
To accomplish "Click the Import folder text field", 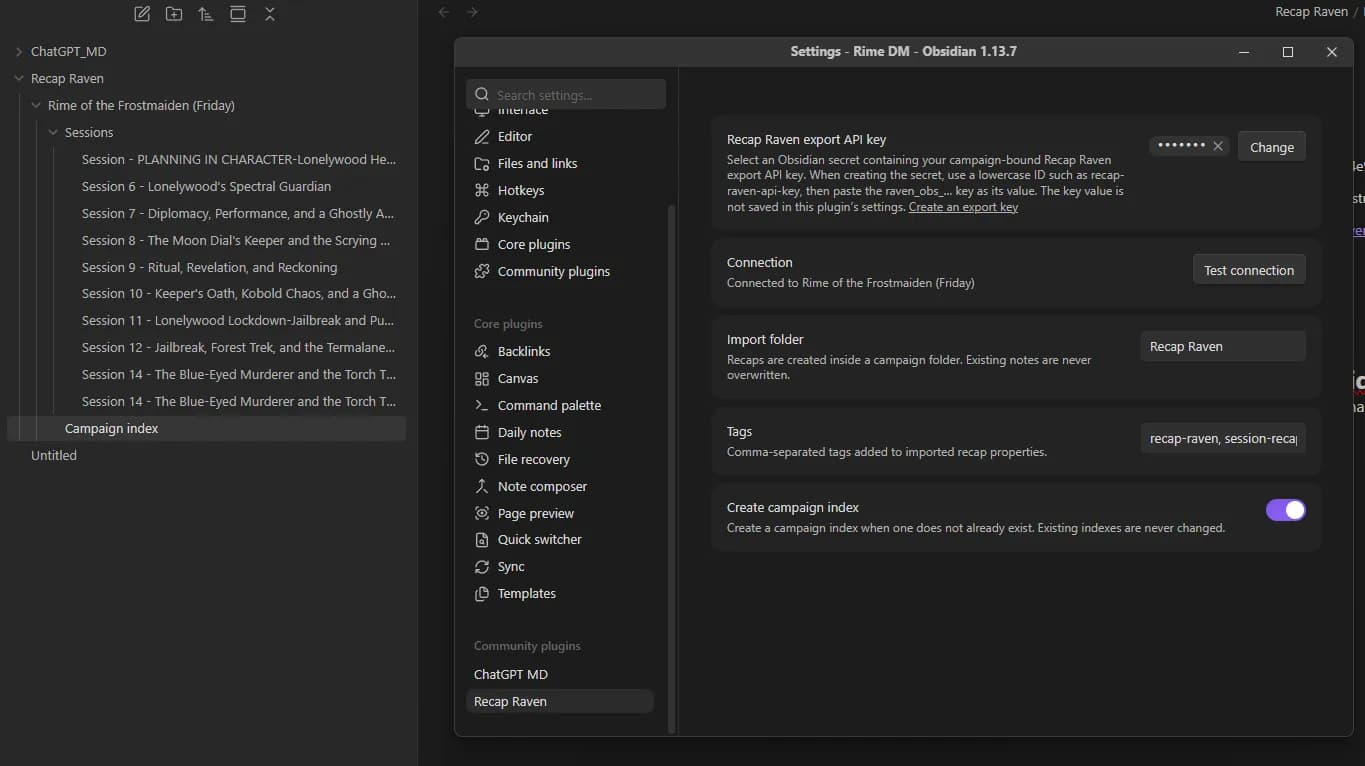I will click(x=1223, y=346).
